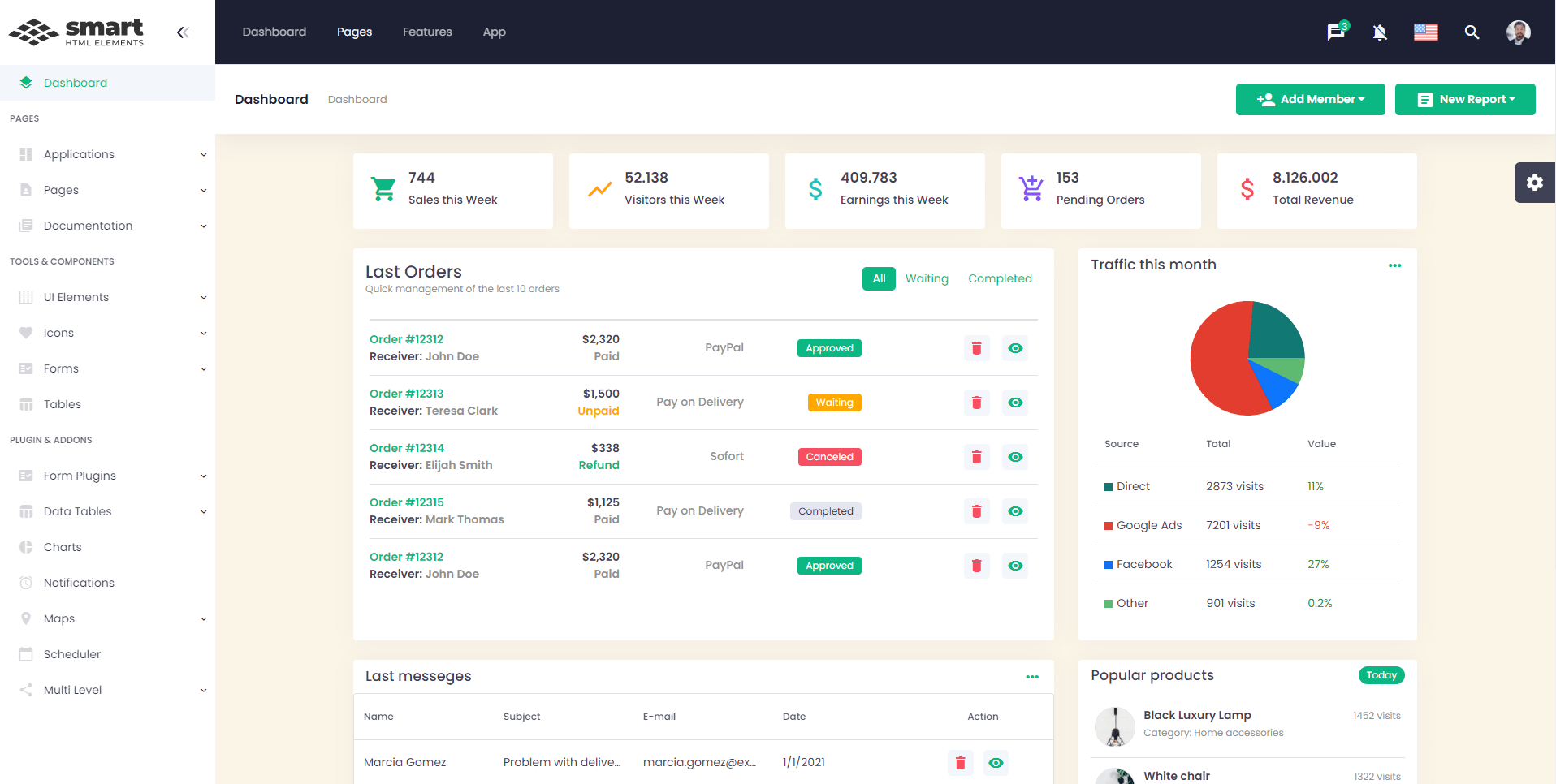Open the messages icon in the top bar
Image resolution: width=1556 pixels, height=784 pixels.
[1334, 32]
